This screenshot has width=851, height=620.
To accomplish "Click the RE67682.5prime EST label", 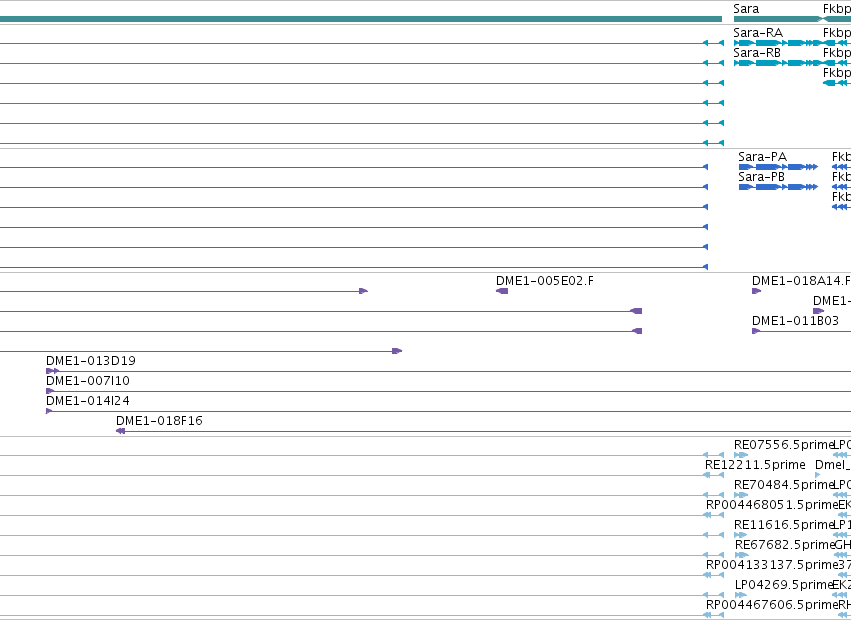I will click(784, 545).
